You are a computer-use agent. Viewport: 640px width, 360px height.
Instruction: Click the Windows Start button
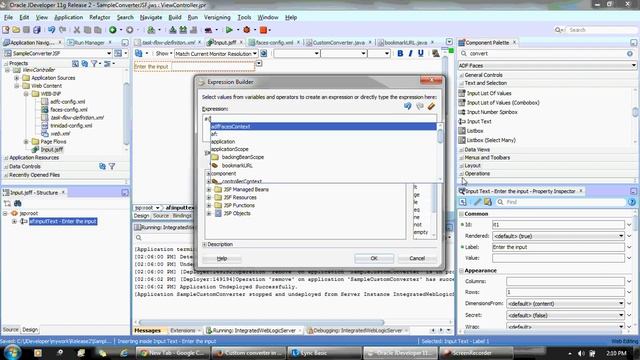pyautogui.click(x=12, y=352)
